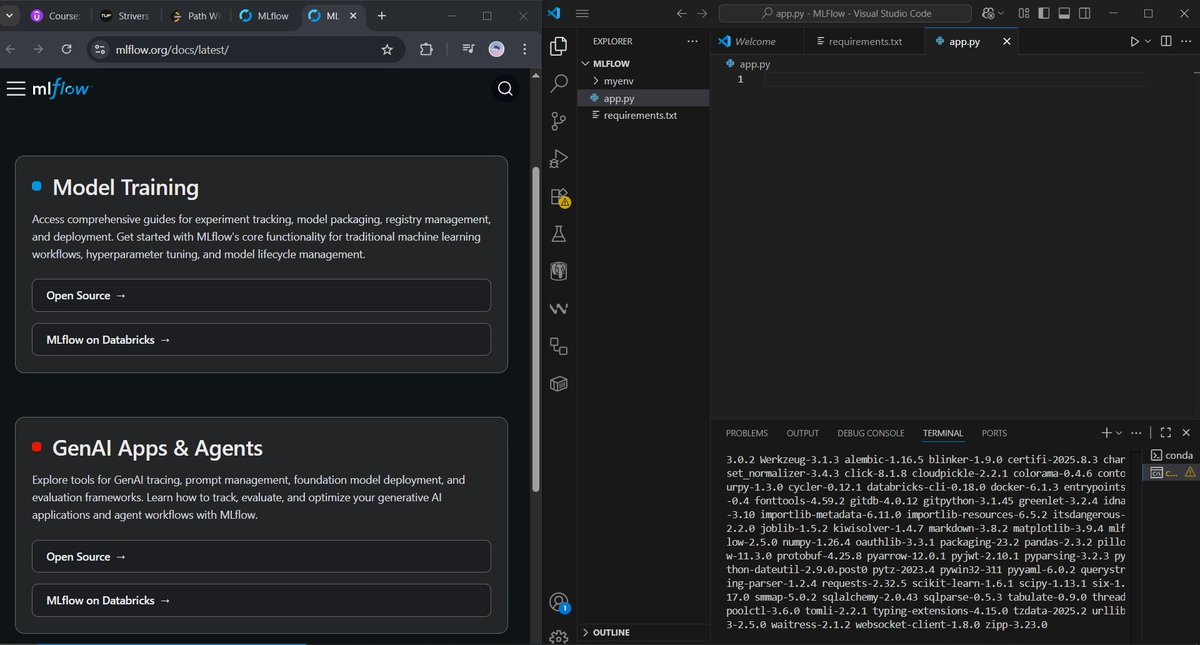Switch to Strivers Chrome tab

coord(125,16)
